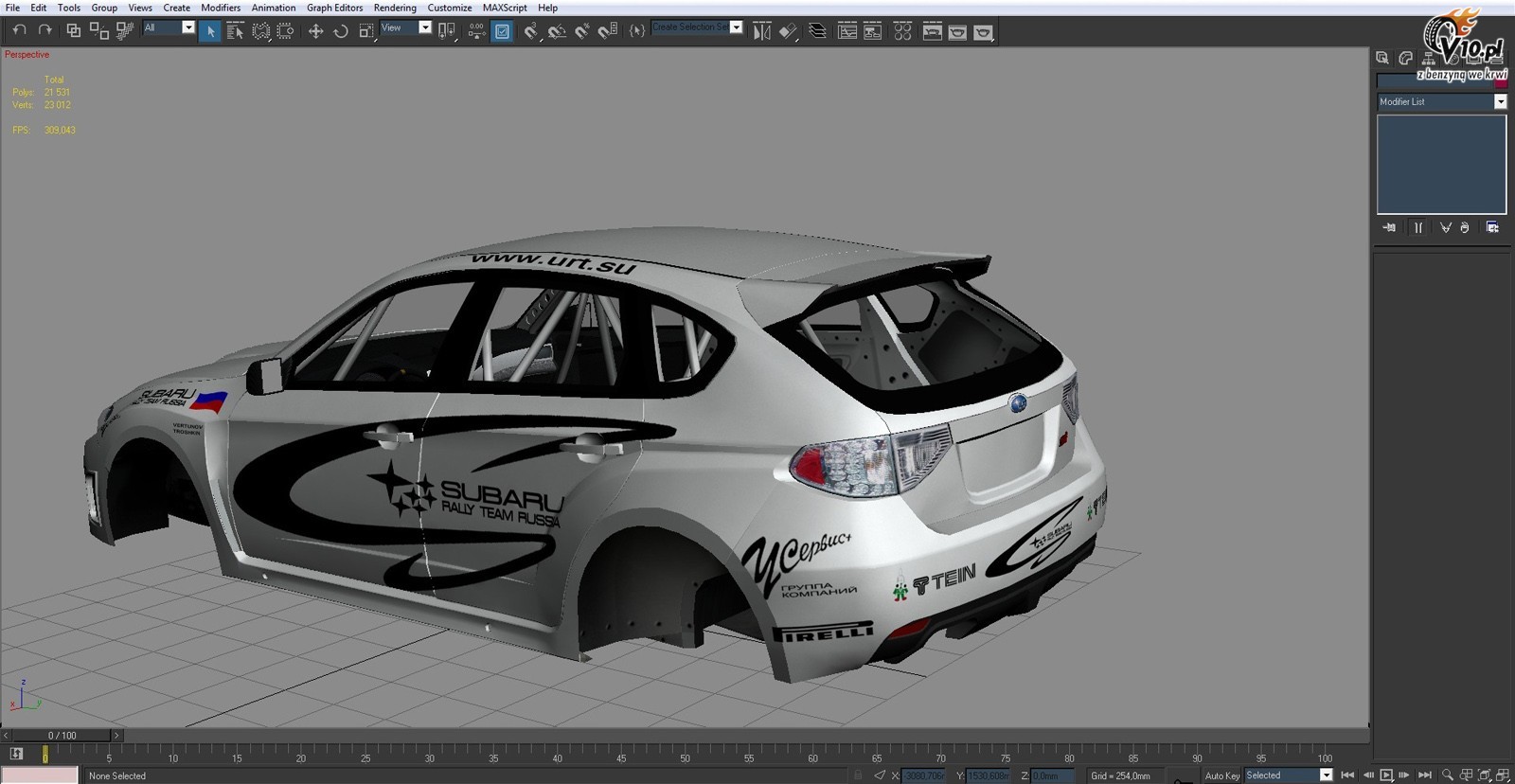Activate the Select and Scale tool

pyautogui.click(x=366, y=31)
